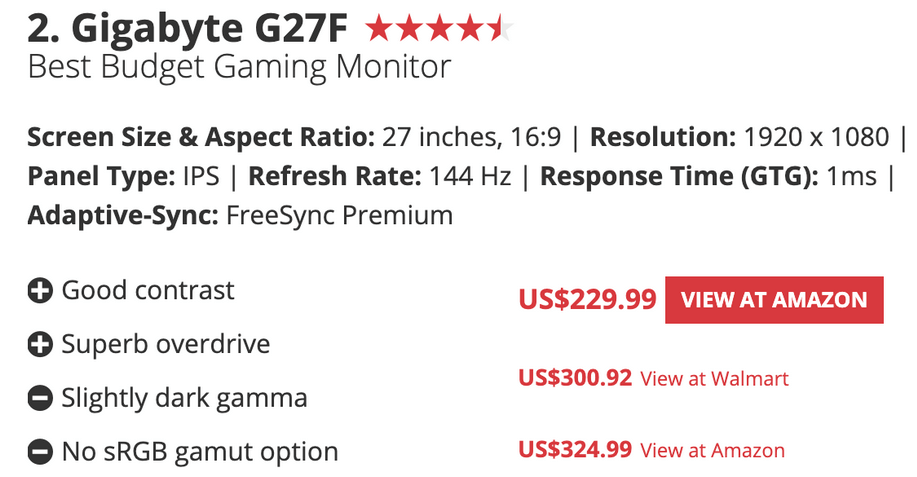Open the View at Walmart link
The image size is (917, 477).
tap(715, 378)
